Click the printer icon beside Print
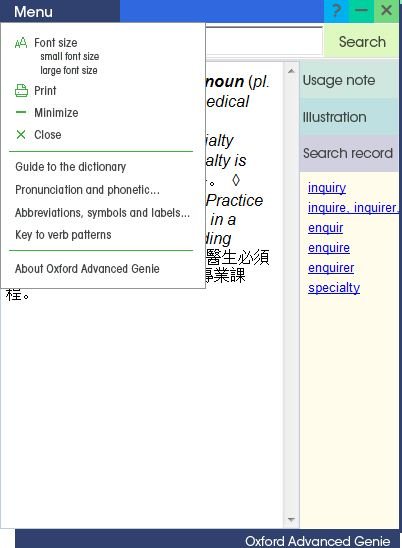The height and width of the screenshot is (548, 402). click(21, 91)
